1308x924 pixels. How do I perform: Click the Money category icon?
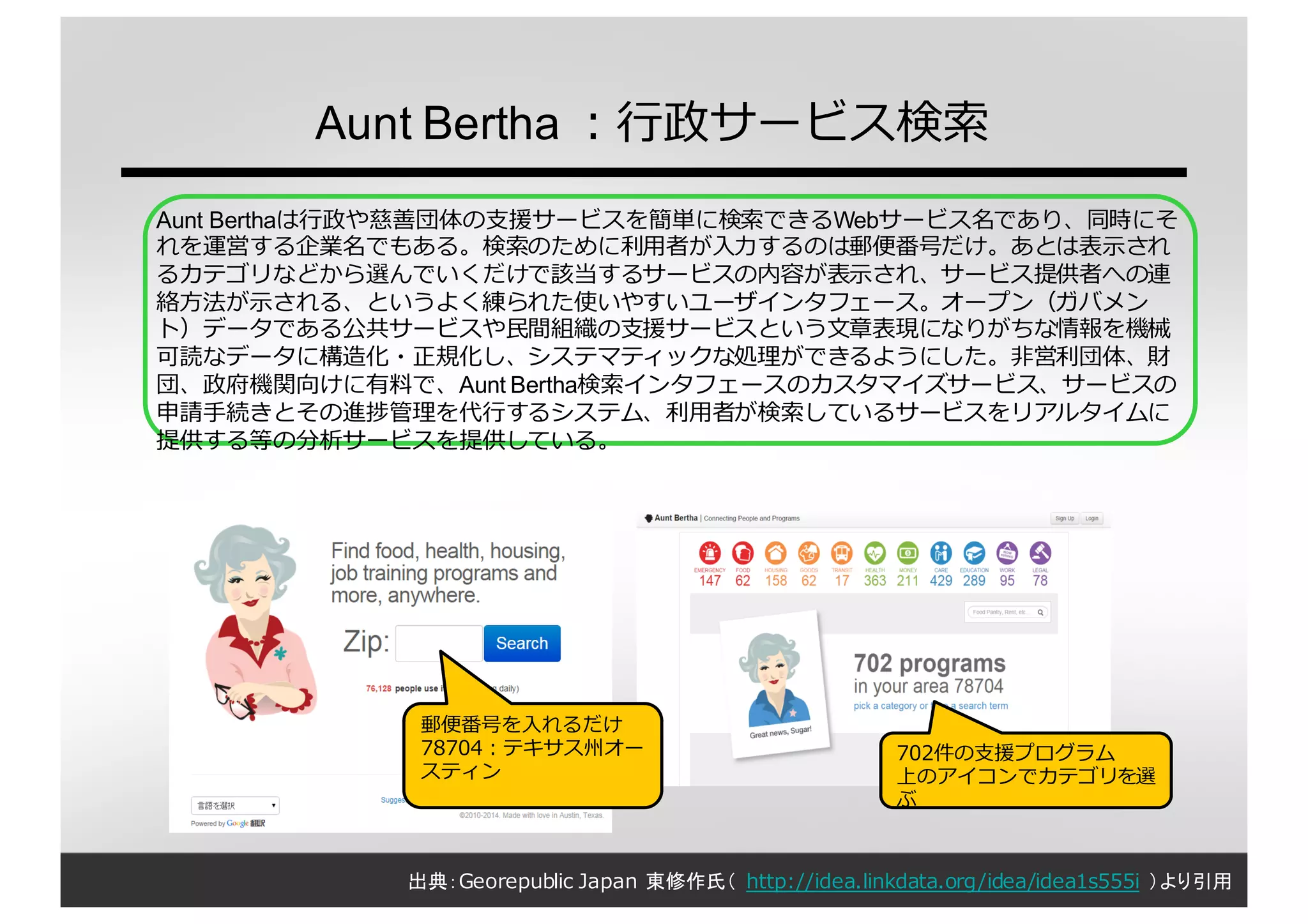click(x=908, y=553)
